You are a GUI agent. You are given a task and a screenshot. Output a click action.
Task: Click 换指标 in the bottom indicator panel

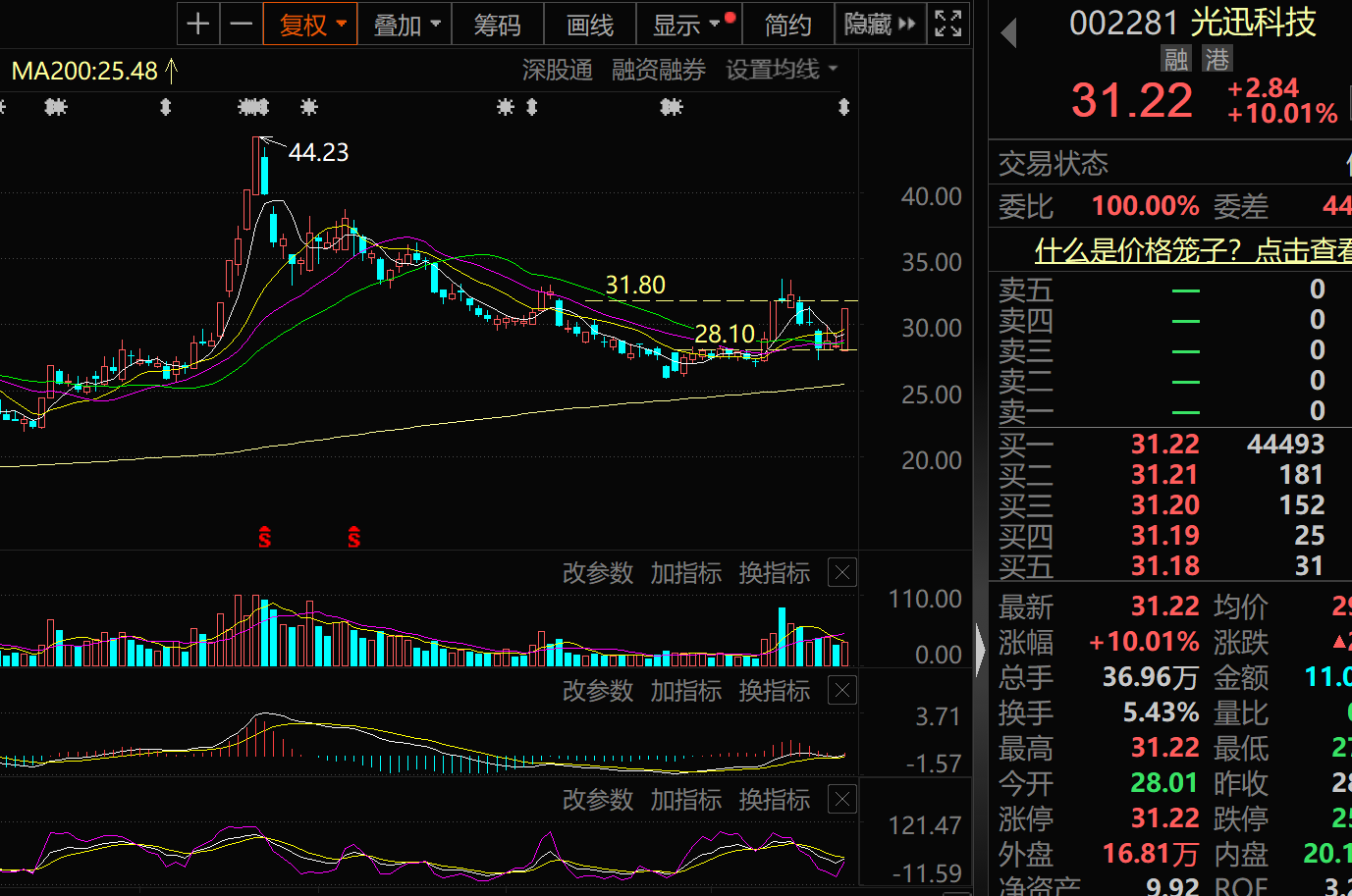point(775,799)
